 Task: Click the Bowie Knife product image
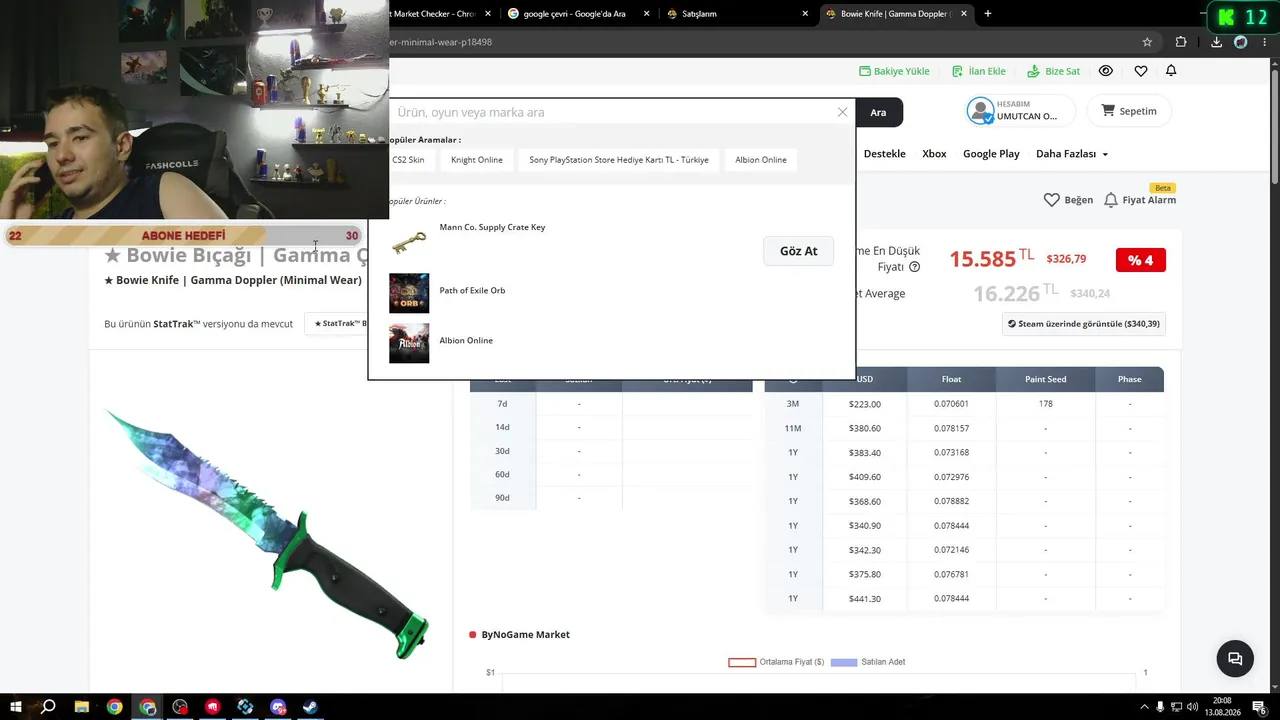[268, 534]
